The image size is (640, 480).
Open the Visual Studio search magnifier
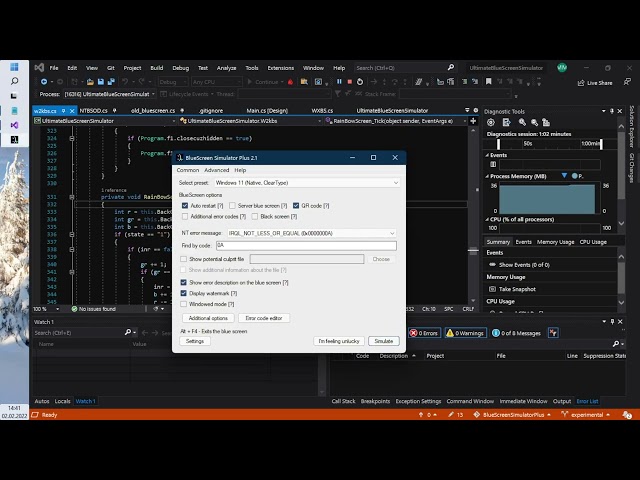click(x=451, y=67)
